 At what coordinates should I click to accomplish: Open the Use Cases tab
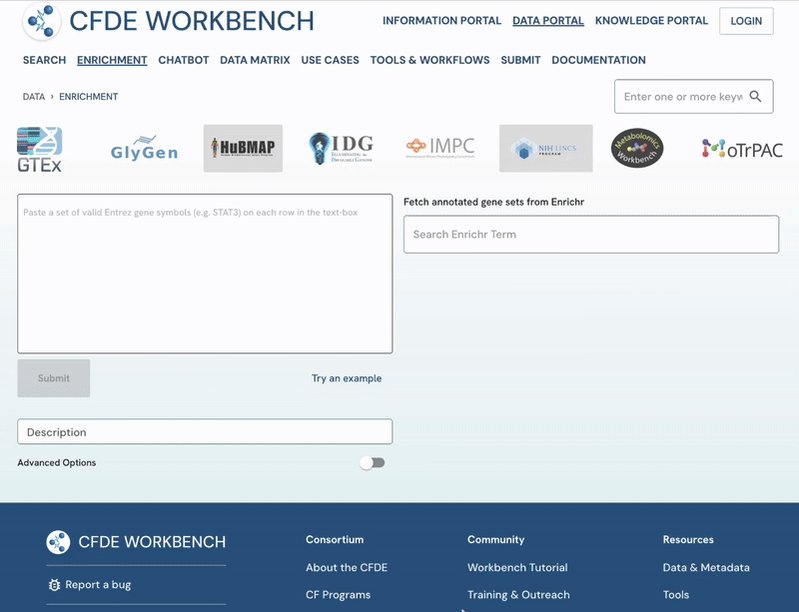330,60
